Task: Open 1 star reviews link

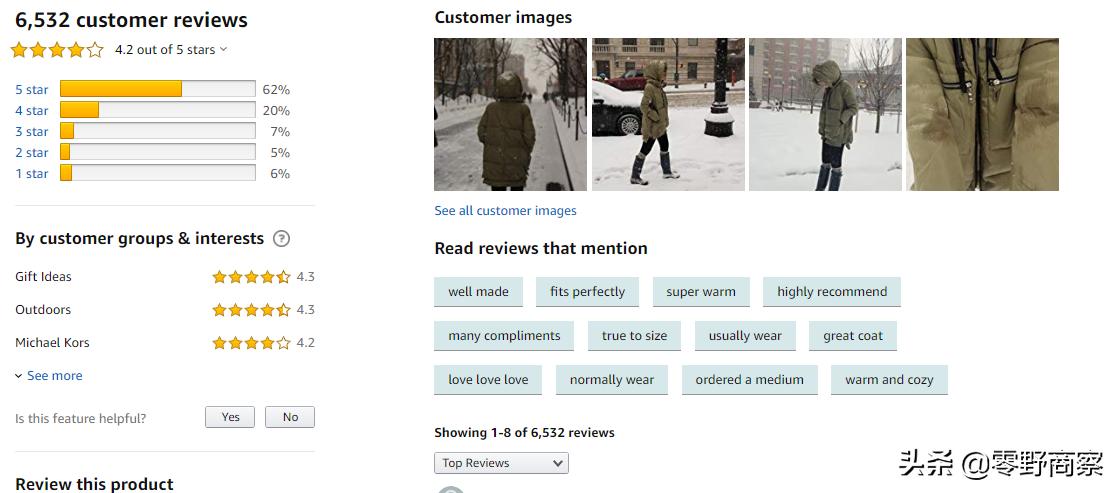Action: (32, 174)
